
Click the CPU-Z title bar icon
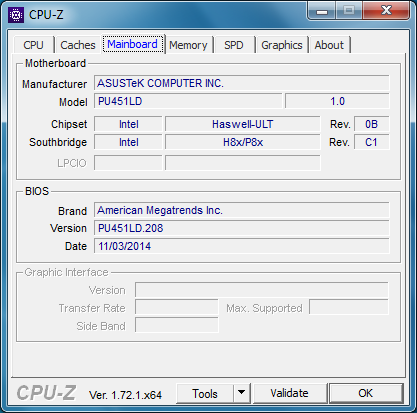(16, 15)
